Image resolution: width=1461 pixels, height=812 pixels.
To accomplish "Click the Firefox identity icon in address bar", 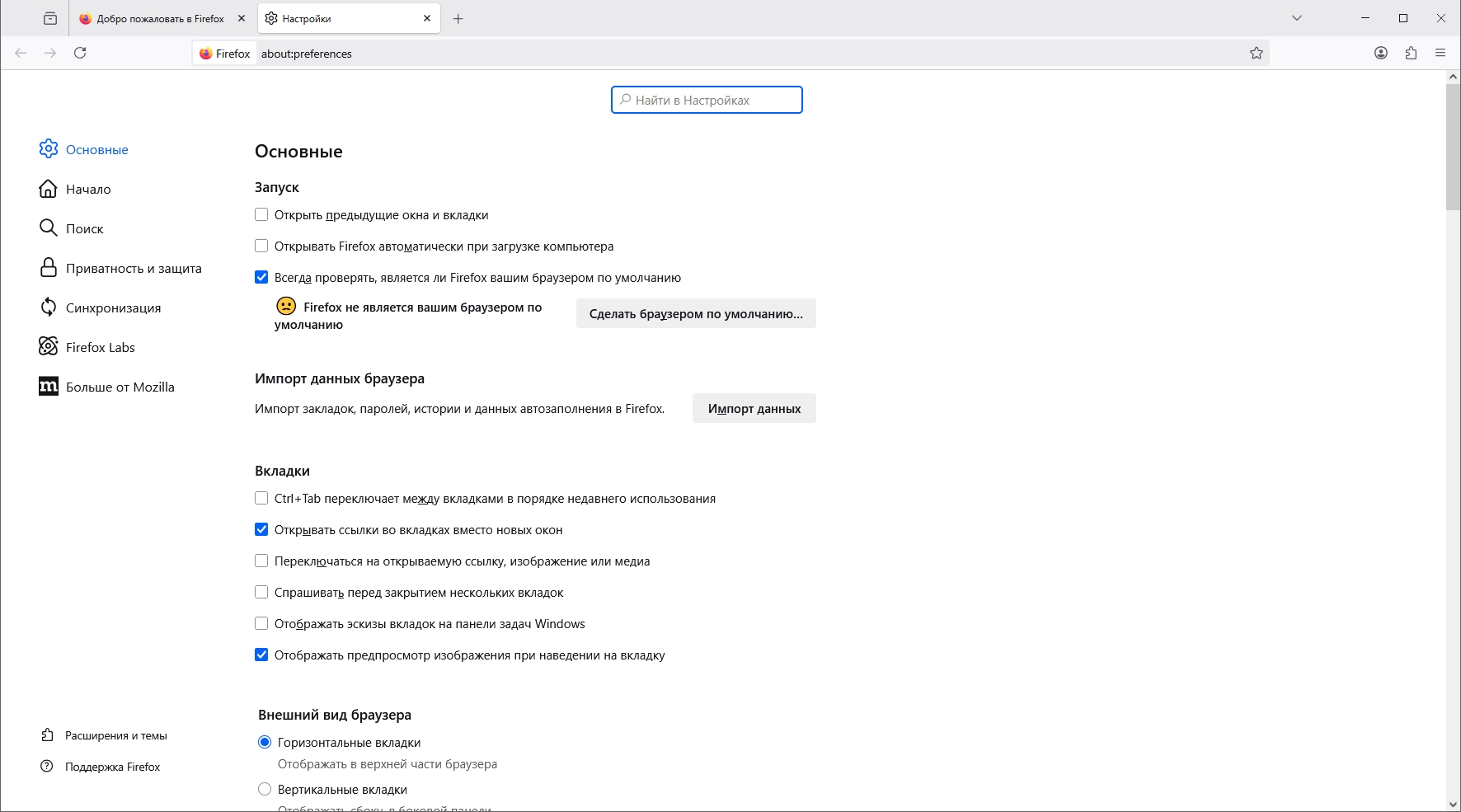I will [206, 54].
